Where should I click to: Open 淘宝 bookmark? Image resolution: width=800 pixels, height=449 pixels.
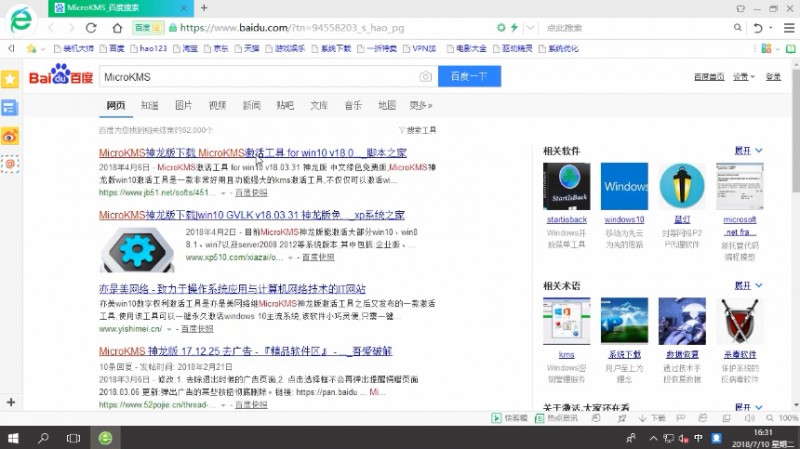click(x=185, y=48)
